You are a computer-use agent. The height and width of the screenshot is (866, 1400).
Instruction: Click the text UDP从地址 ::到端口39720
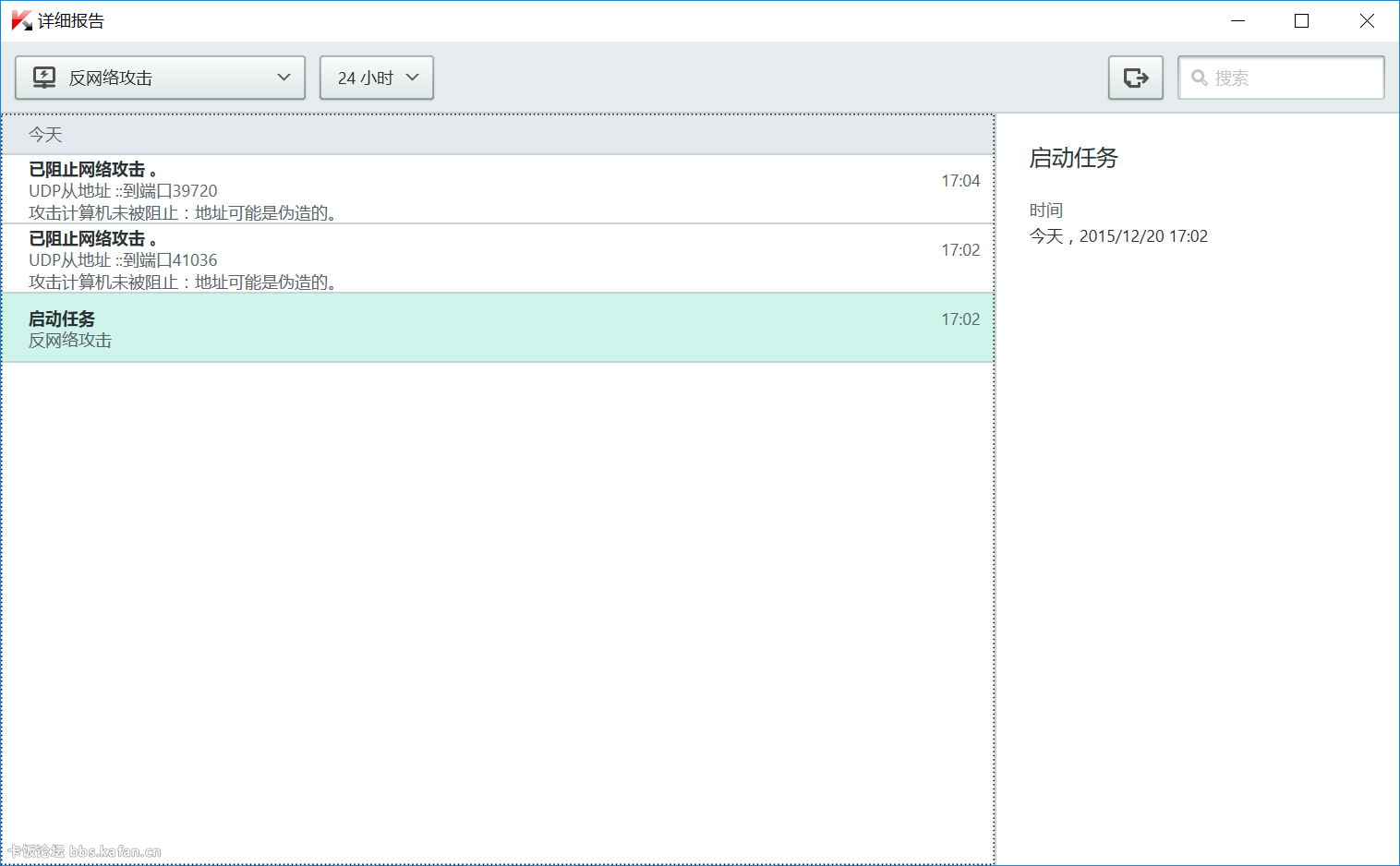[123, 191]
